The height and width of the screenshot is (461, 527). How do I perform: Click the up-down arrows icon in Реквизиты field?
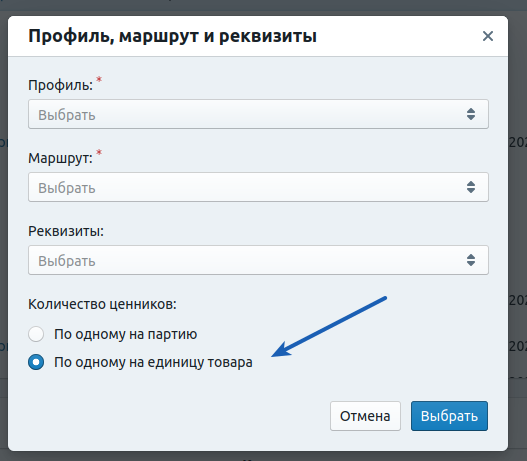(x=471, y=260)
